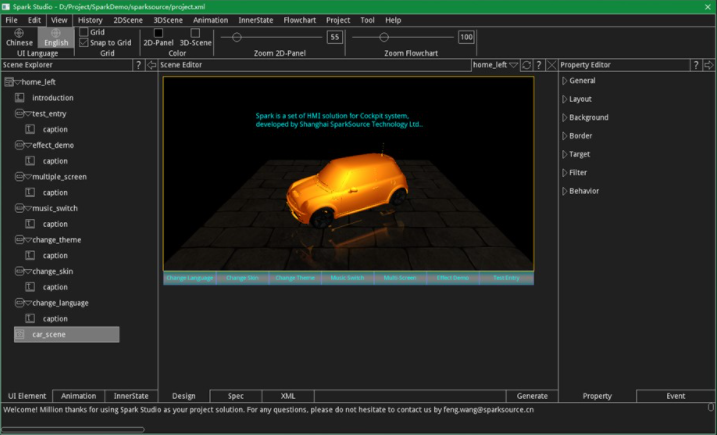Switch to the XML tab
The height and width of the screenshot is (435, 717).
coord(288,396)
